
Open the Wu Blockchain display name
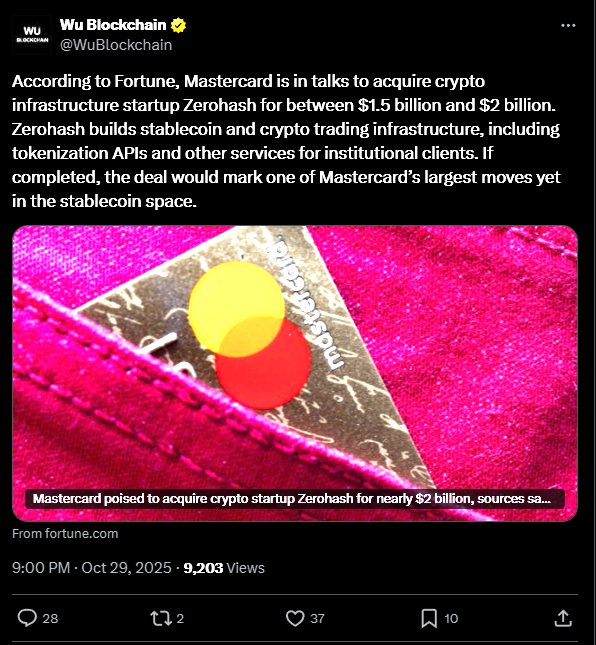pyautogui.click(x=113, y=25)
